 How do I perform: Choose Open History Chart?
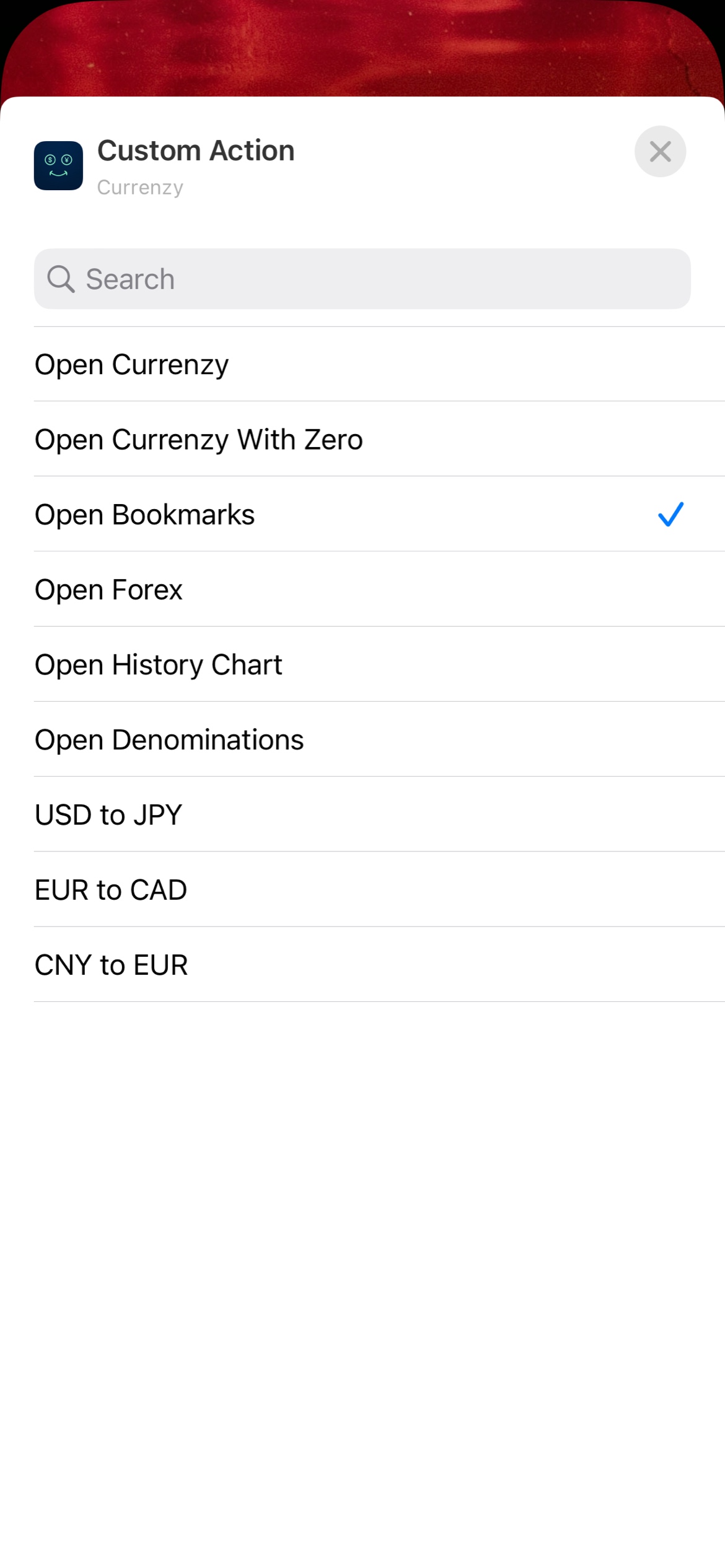[159, 664]
